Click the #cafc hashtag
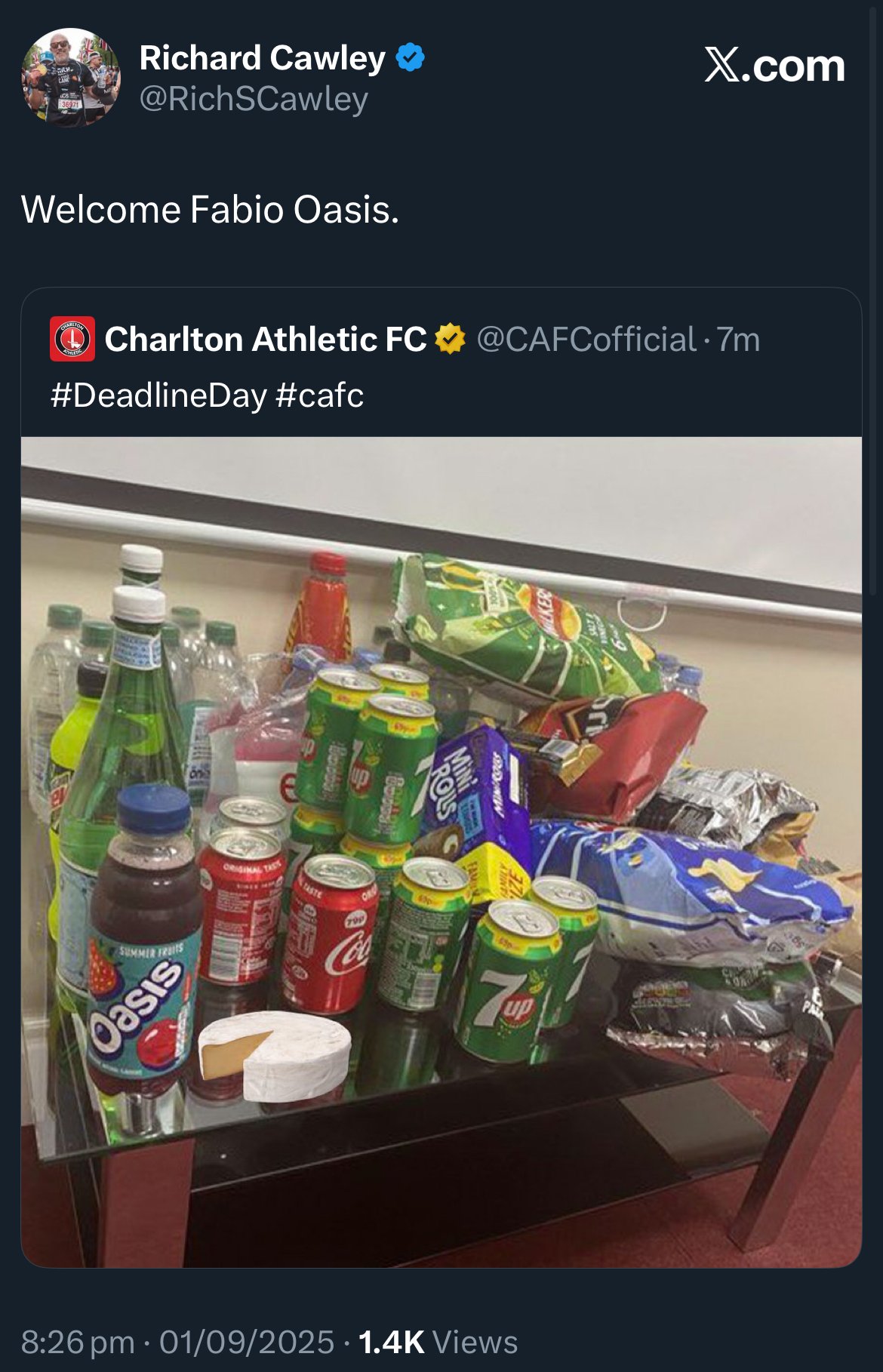 (x=320, y=395)
